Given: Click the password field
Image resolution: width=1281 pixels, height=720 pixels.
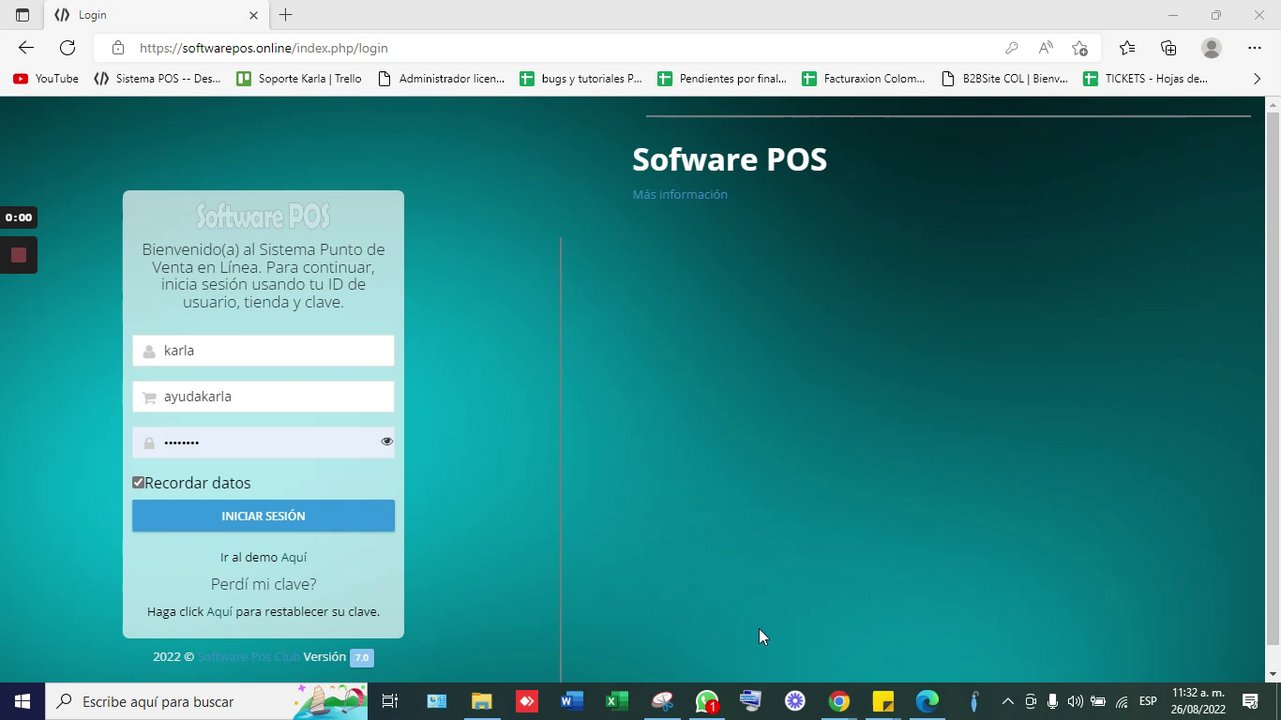Looking at the screenshot, I should 263,442.
